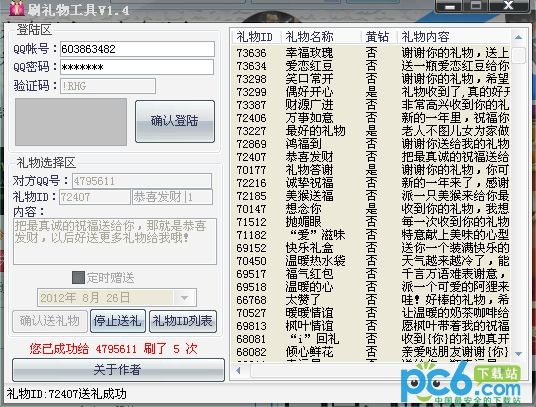
Task: Click the 关于作者 button
Action: pyautogui.click(x=118, y=369)
